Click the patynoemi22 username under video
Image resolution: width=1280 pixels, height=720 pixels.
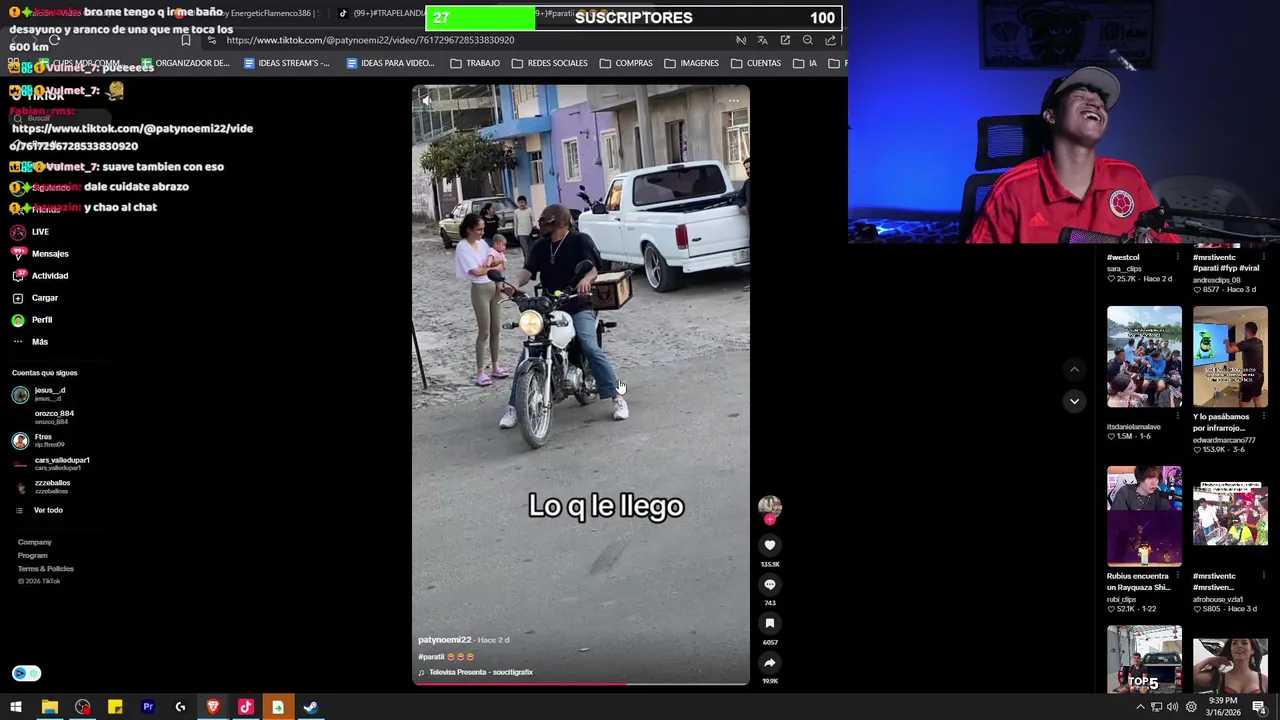coord(444,640)
